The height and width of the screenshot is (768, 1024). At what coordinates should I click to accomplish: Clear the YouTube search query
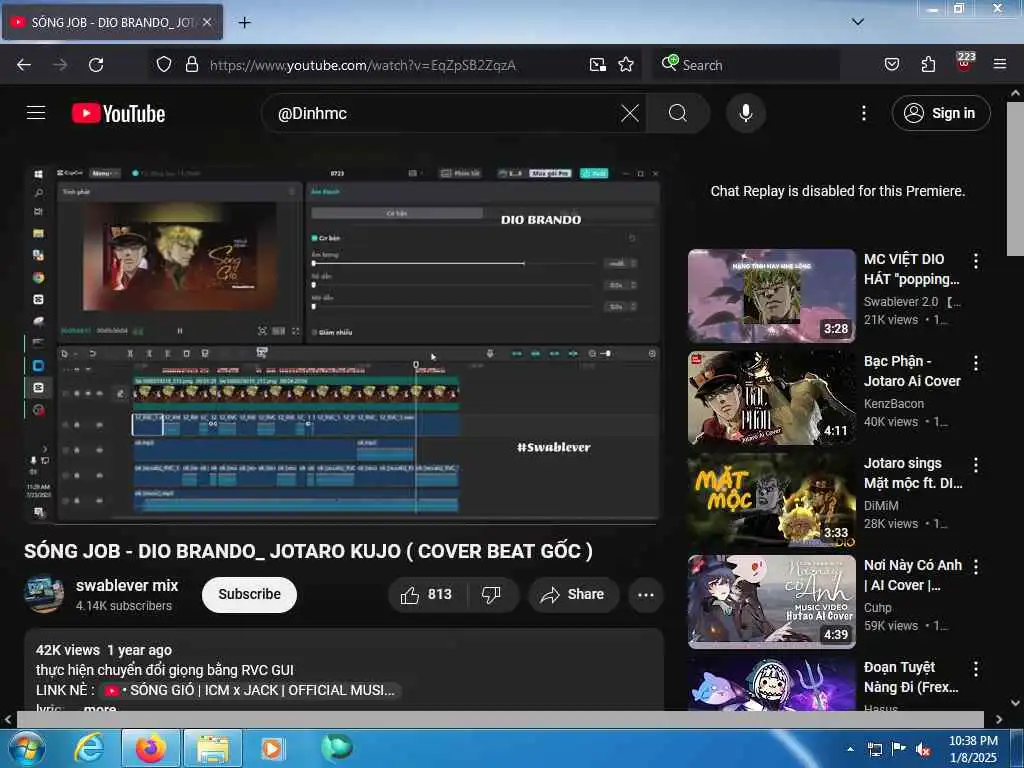pyautogui.click(x=630, y=114)
